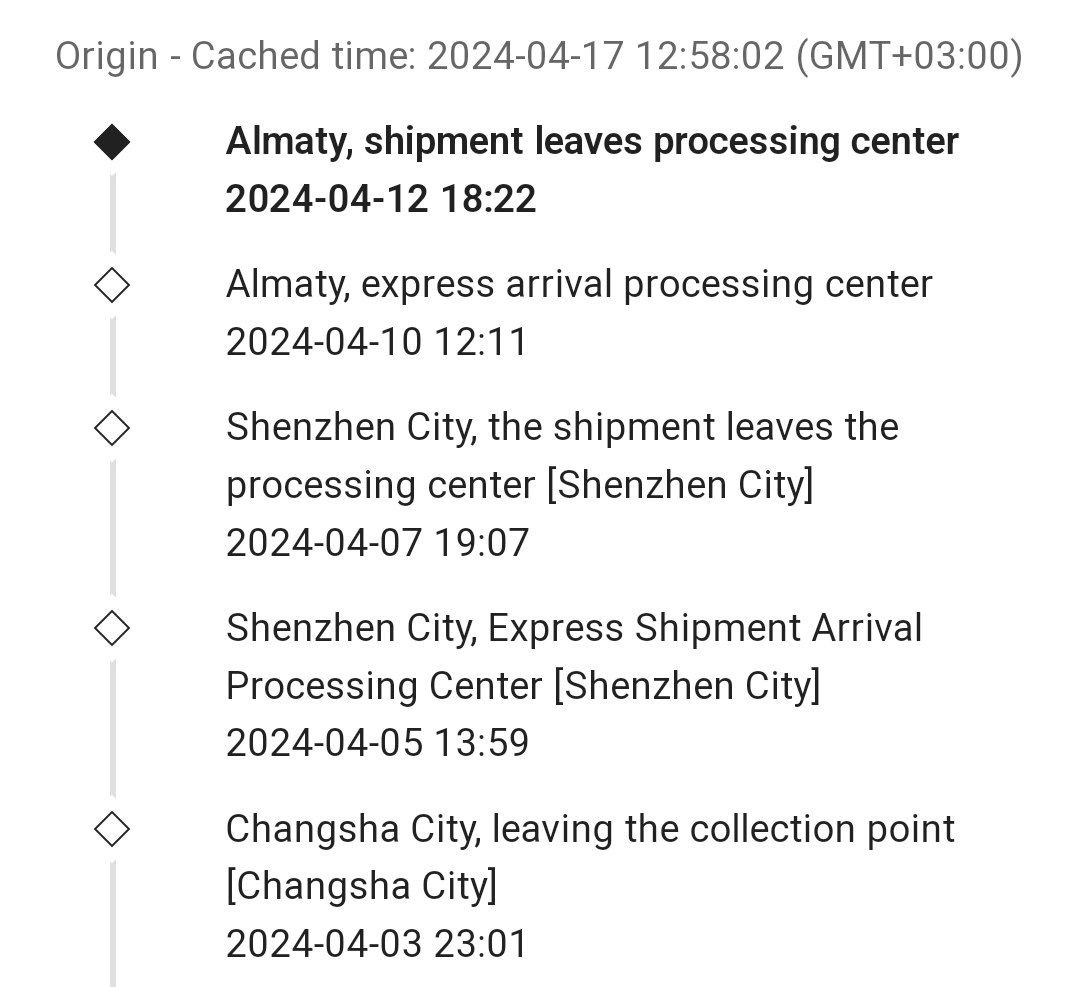
Task: Open "Almaty, express arrival processing center" entry
Action: pyautogui.click(x=579, y=285)
